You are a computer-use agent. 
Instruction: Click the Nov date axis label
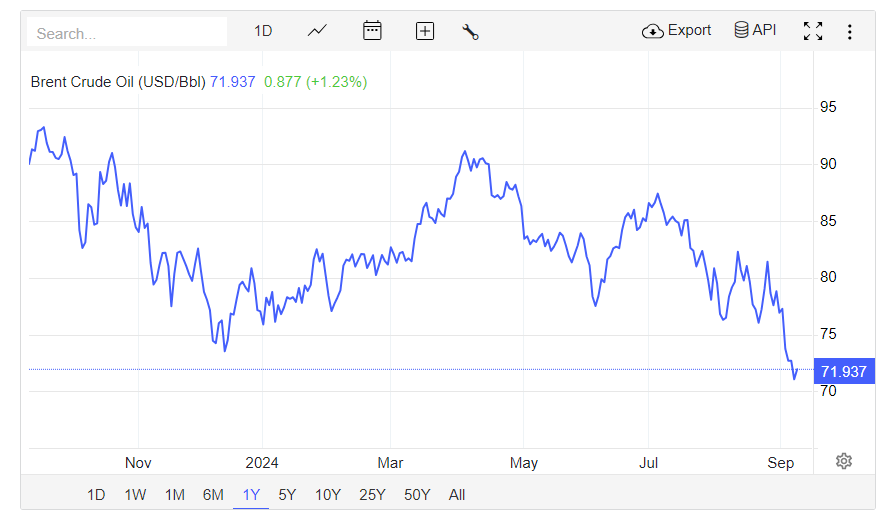tap(138, 462)
